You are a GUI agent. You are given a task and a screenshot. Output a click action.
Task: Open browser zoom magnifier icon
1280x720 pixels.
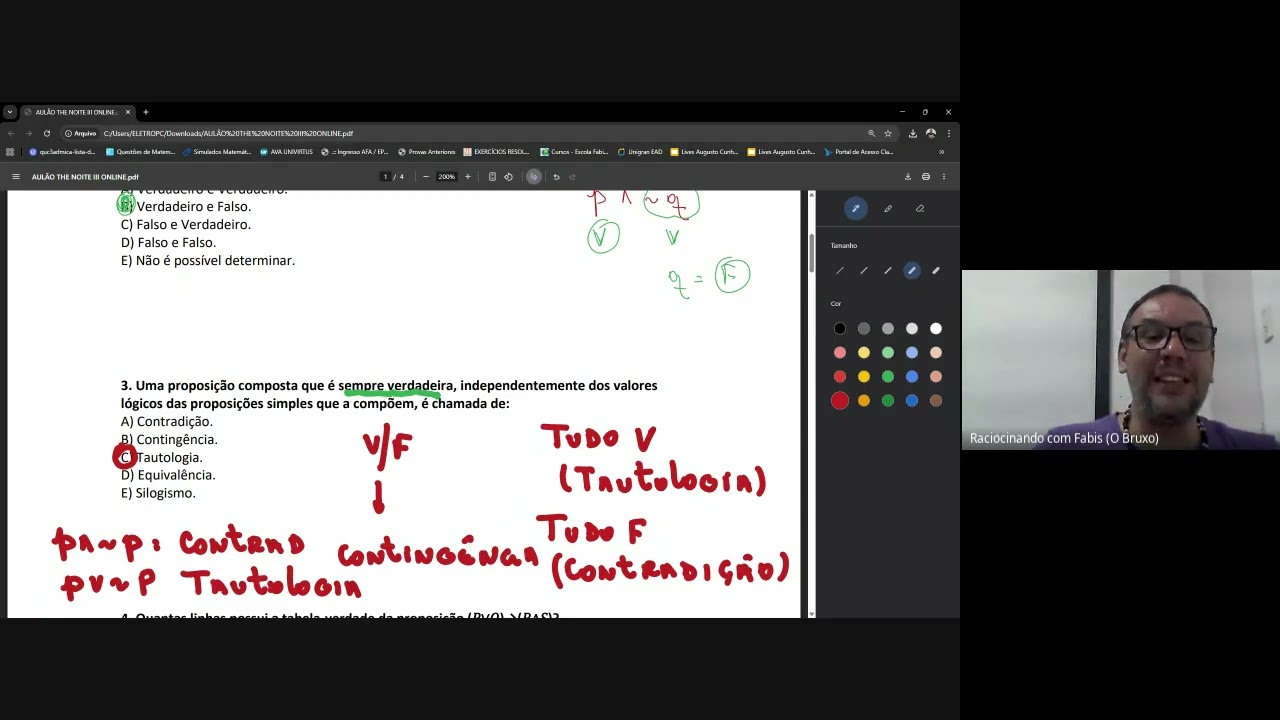click(x=871, y=133)
